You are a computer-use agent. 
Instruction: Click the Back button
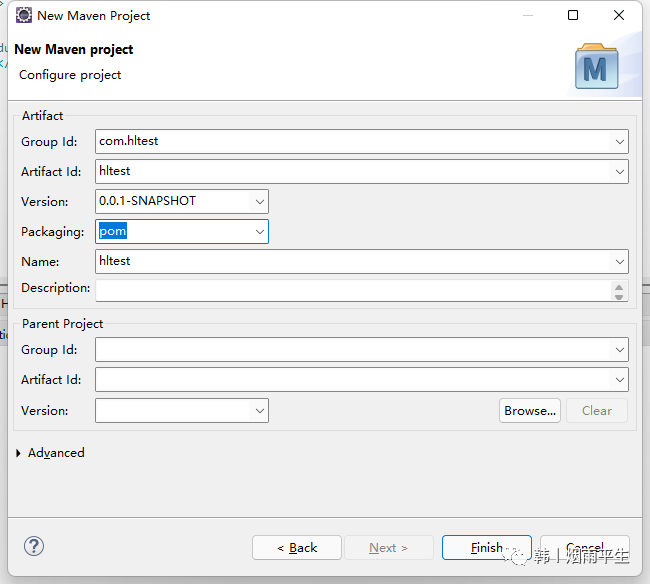click(297, 548)
